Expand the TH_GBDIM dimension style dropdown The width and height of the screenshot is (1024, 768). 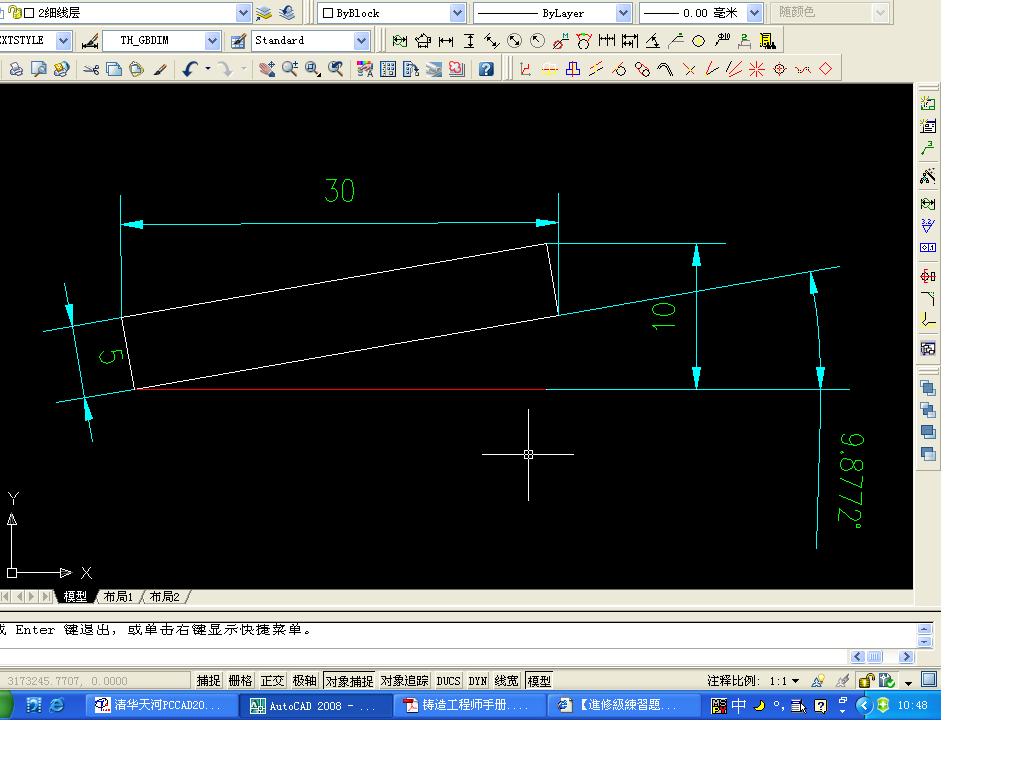click(x=212, y=40)
